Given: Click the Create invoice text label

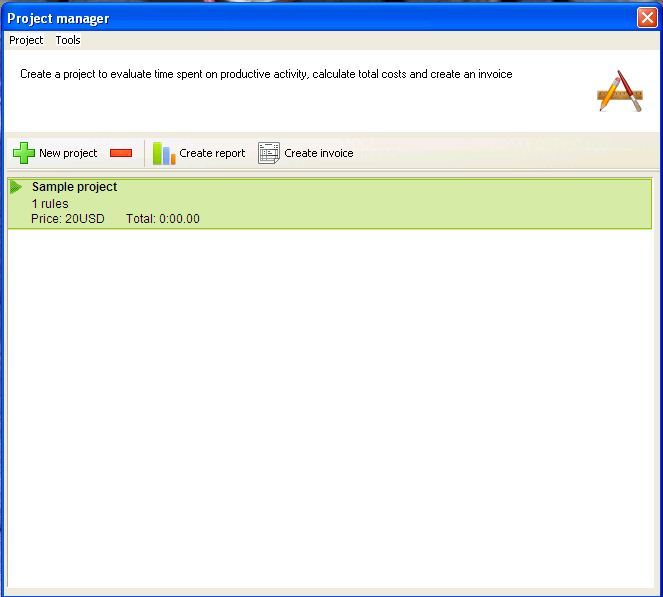Looking at the screenshot, I should [319, 153].
